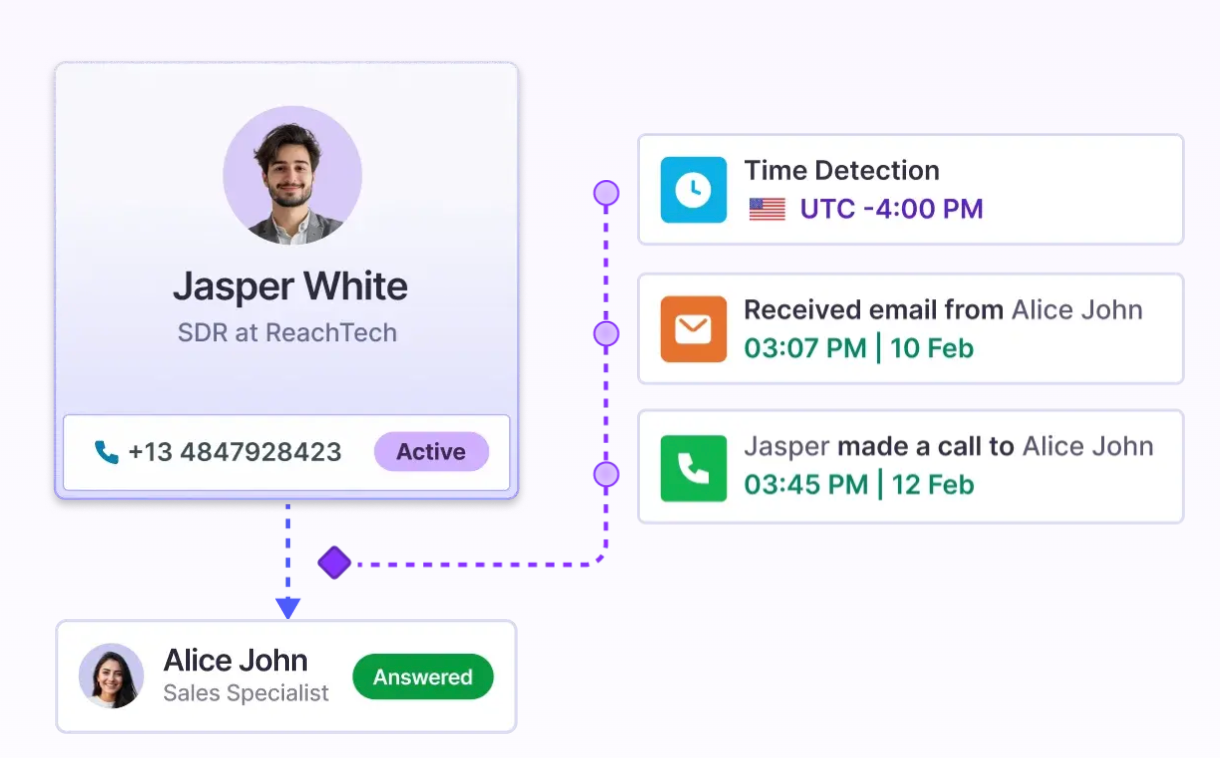1220x758 pixels.
Task: Click the phone icon beside +13 number
Action: 106,452
